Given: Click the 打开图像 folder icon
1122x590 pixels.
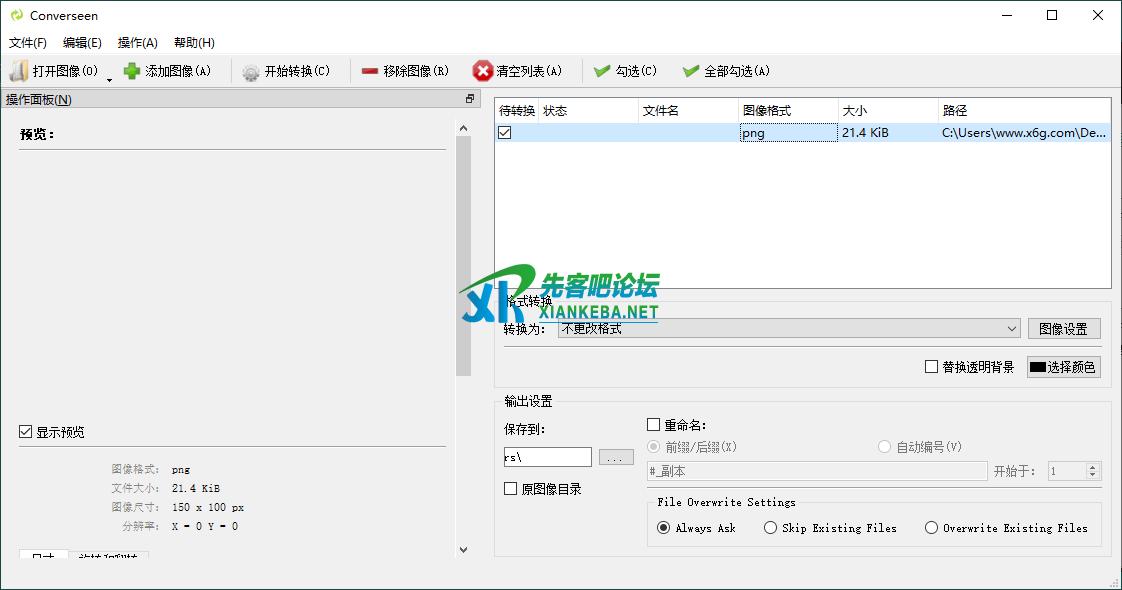Looking at the screenshot, I should (x=19, y=71).
